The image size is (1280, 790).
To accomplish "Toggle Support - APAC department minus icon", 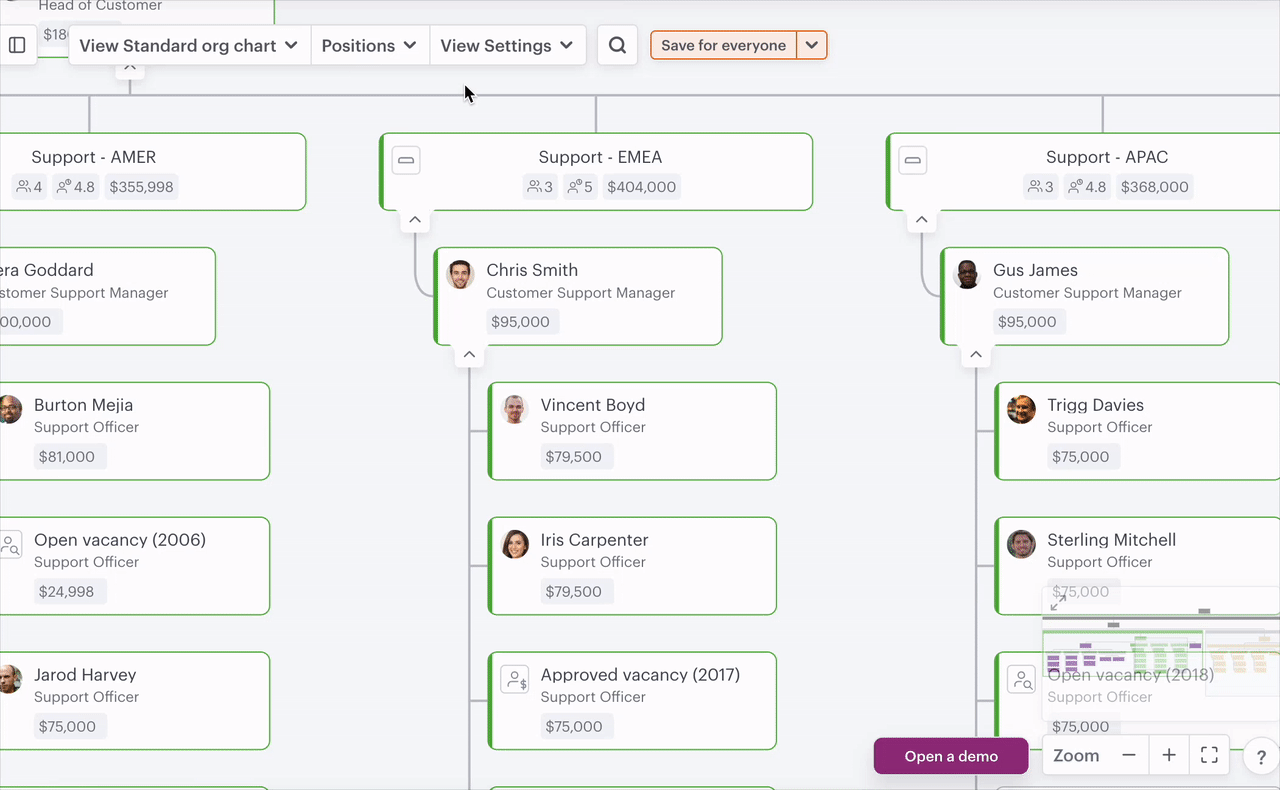I will pos(912,160).
